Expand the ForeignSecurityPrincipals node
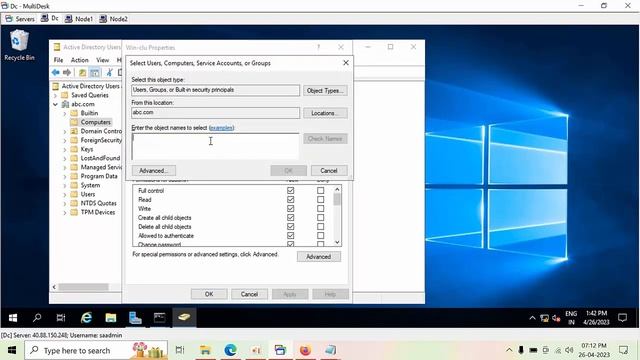 [x=64, y=140]
